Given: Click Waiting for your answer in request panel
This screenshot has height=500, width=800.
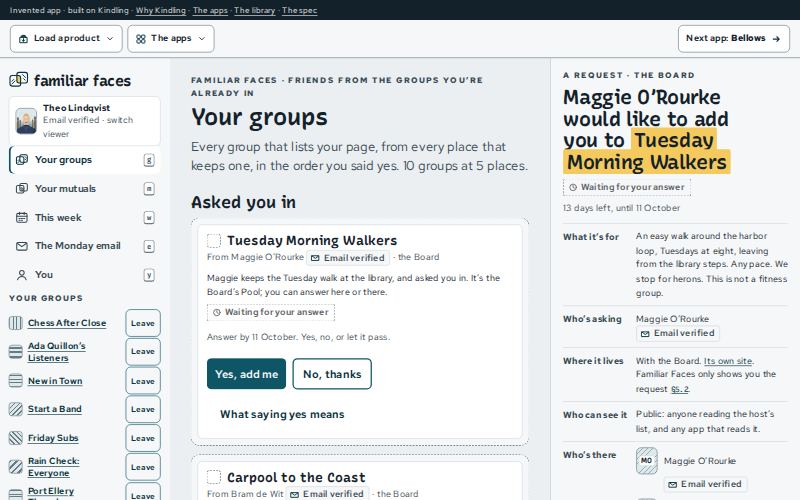Looking at the screenshot, I should 627,187.
